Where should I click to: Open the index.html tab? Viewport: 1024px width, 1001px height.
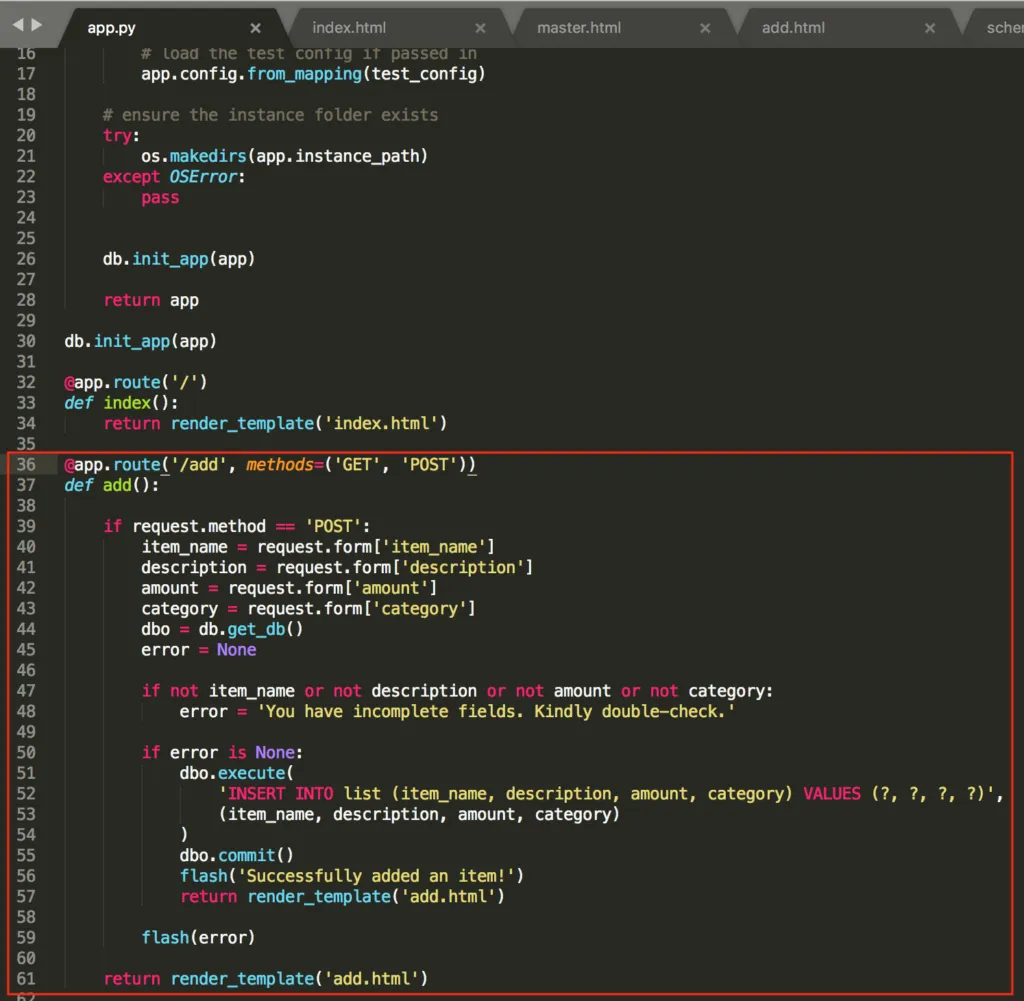(349, 28)
